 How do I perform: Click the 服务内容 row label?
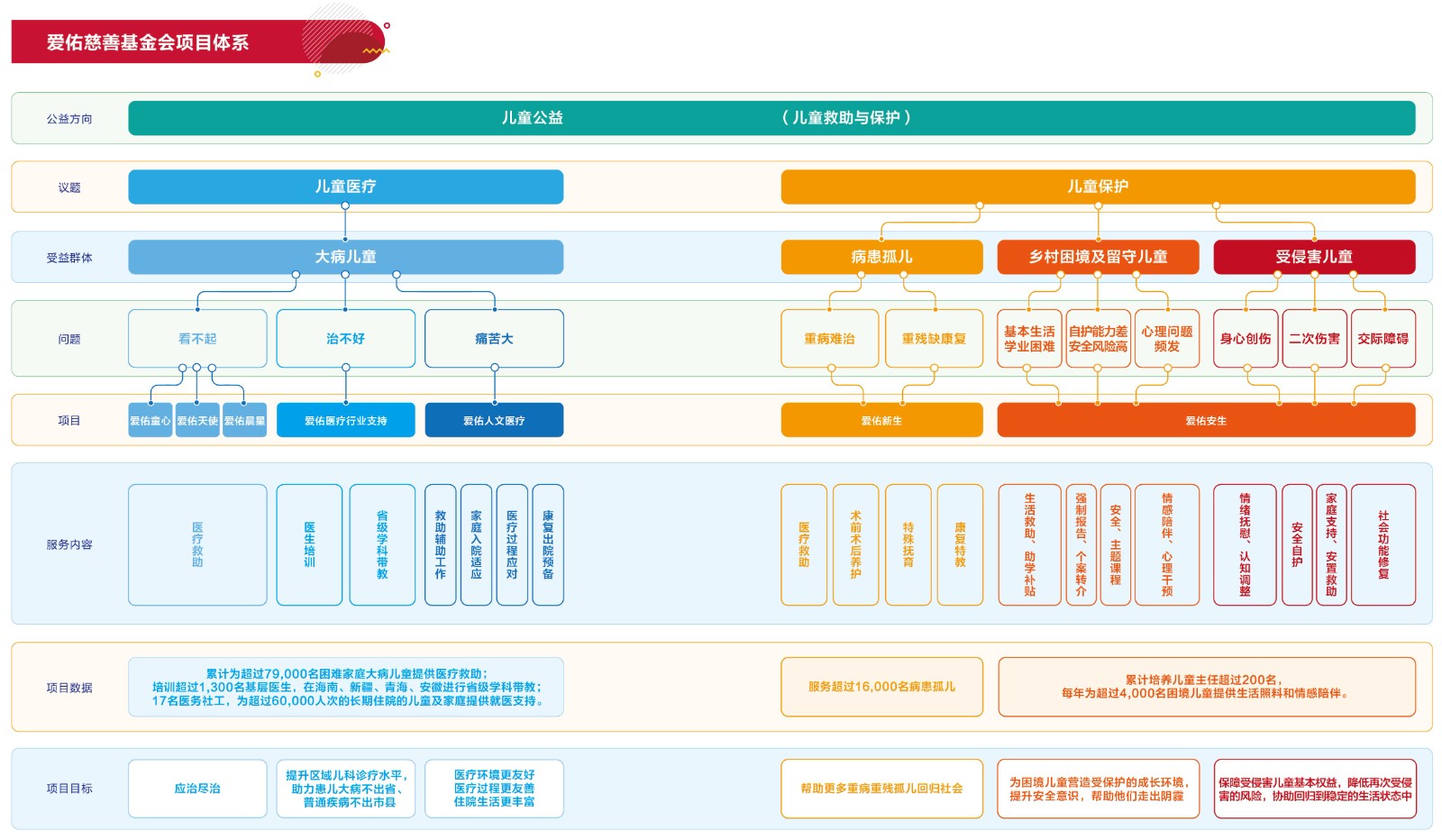[x=69, y=544]
